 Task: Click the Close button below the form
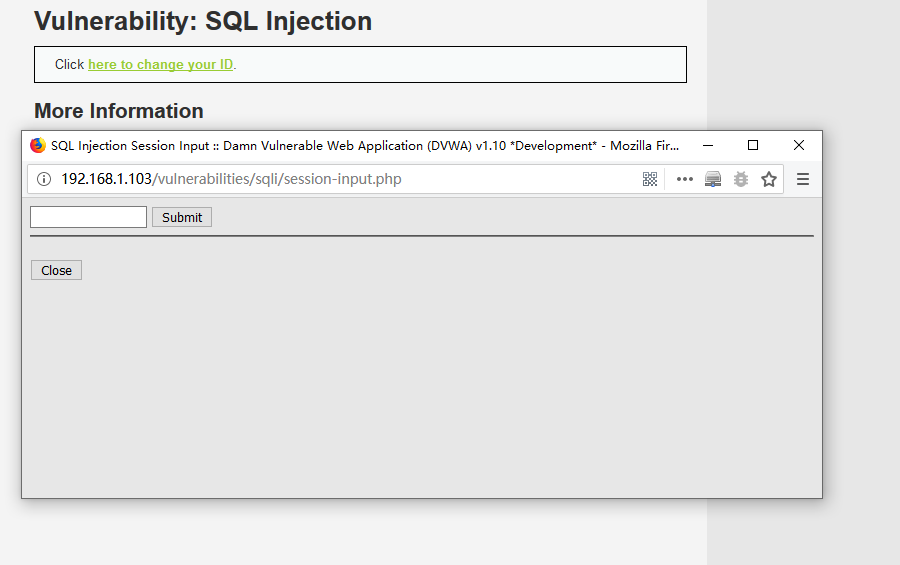[56, 271]
